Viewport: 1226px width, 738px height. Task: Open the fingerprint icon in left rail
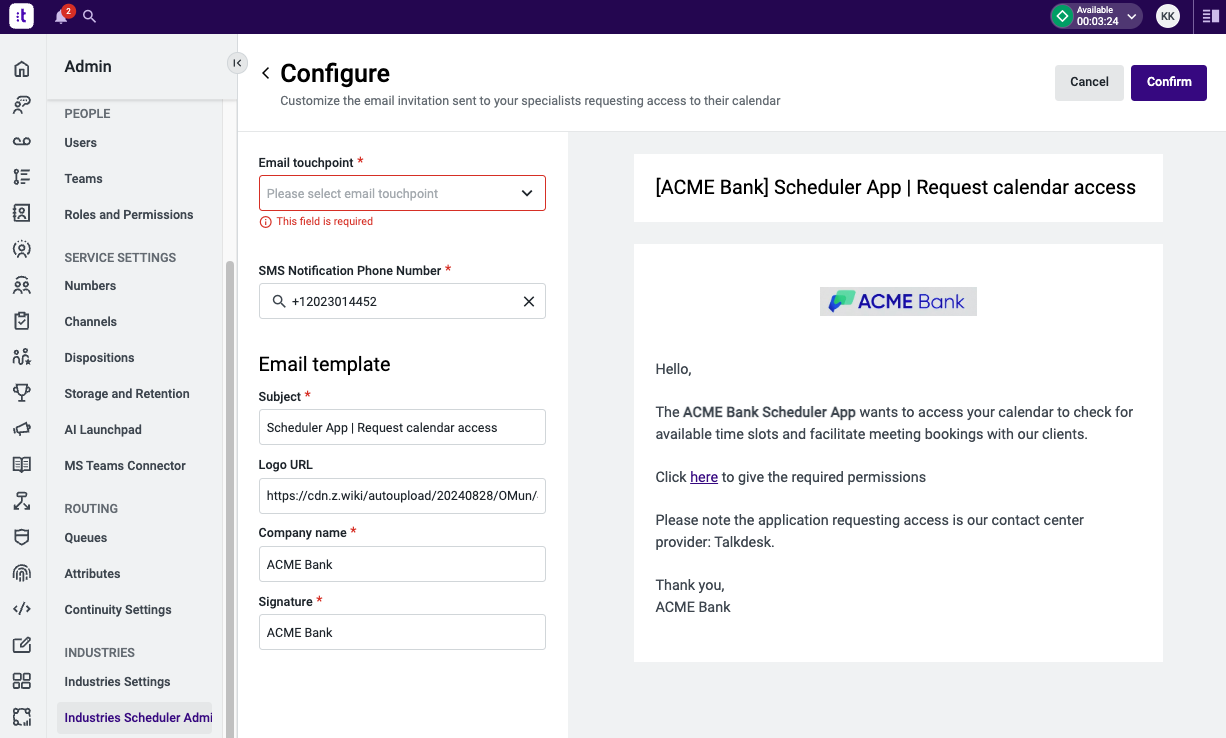tap(21, 573)
